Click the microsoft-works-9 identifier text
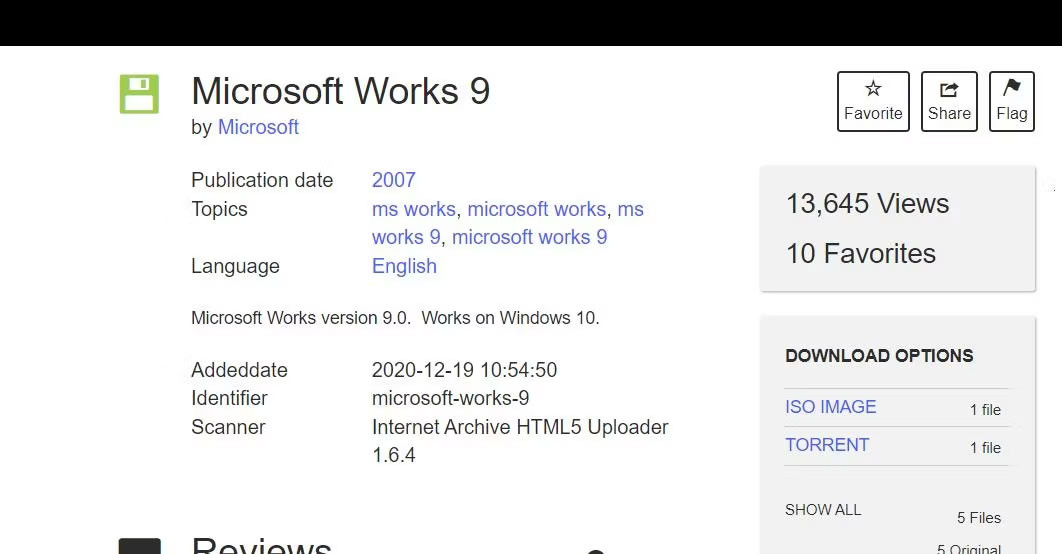 pos(450,398)
